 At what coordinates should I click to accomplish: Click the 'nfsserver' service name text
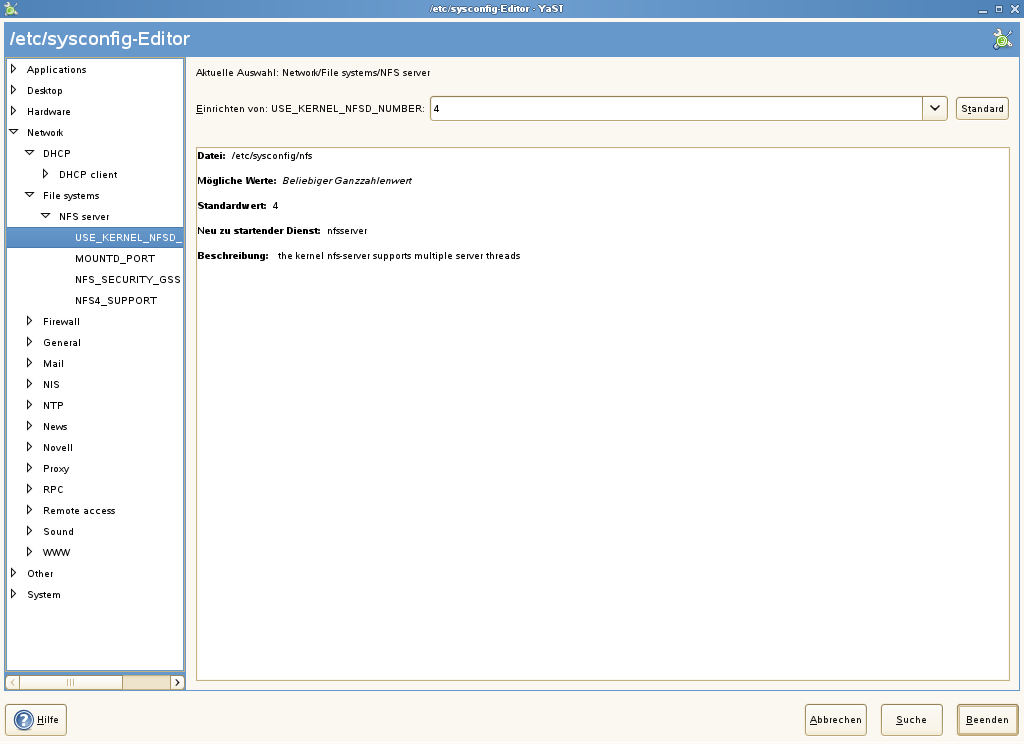tap(347, 231)
